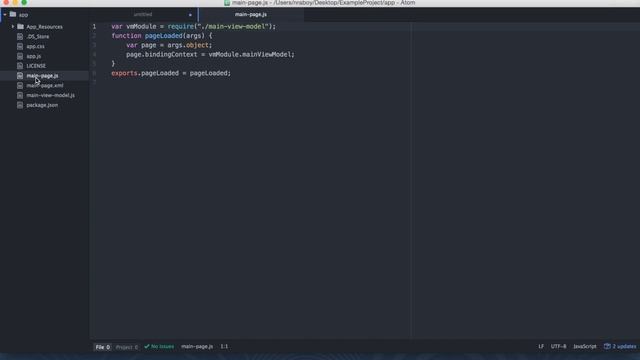Switch to the main-page.js editor tab
The width and height of the screenshot is (640, 360).
click(251, 14)
